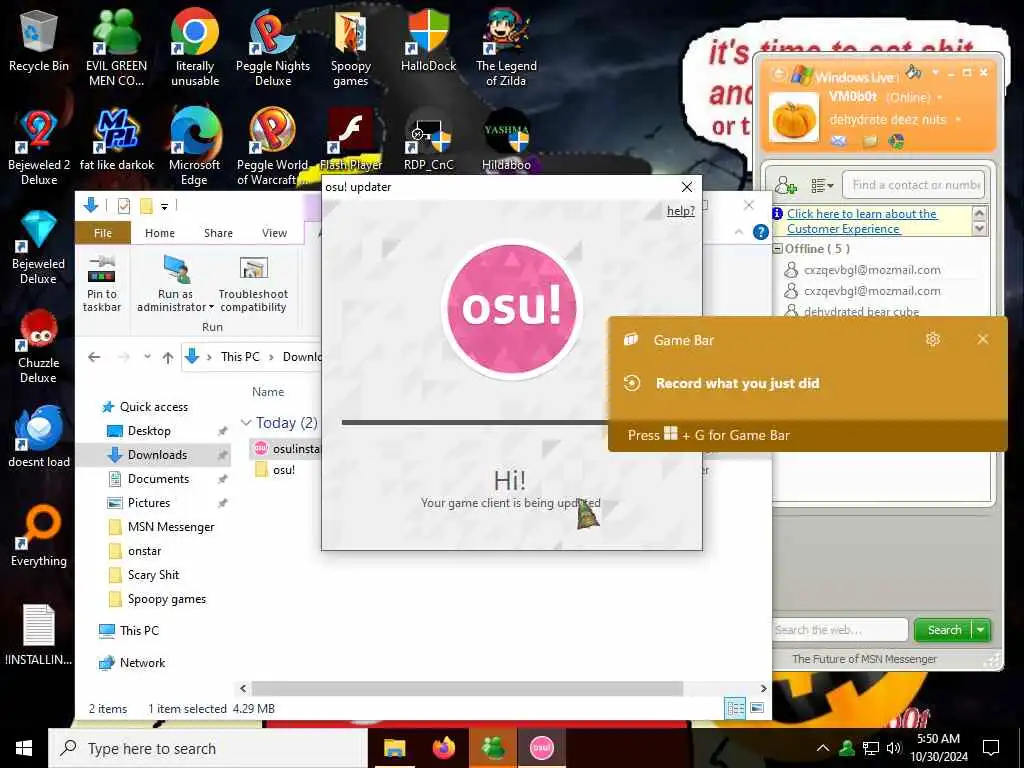Switch to details view in Explorer

[735, 708]
